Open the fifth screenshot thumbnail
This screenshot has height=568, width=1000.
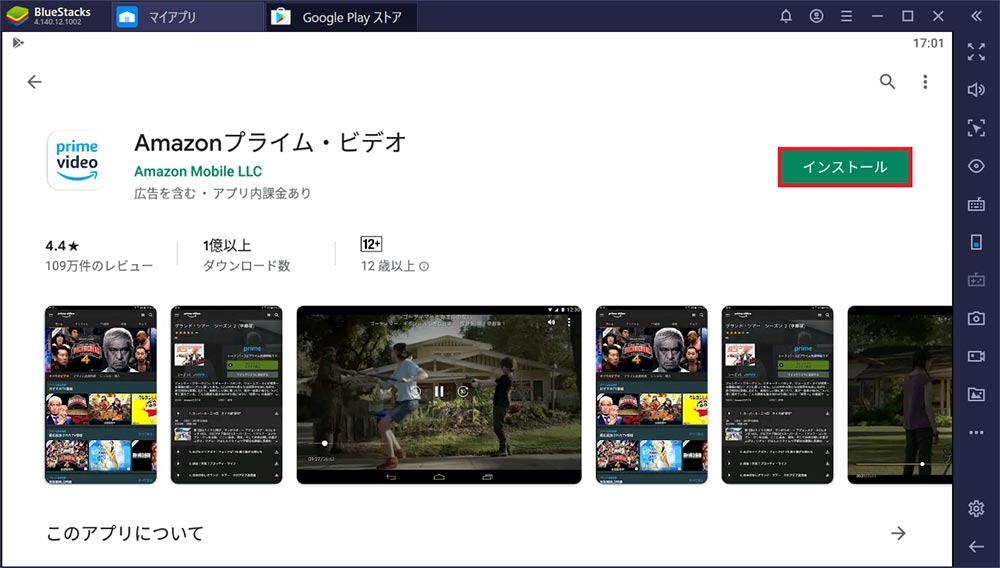[x=777, y=395]
